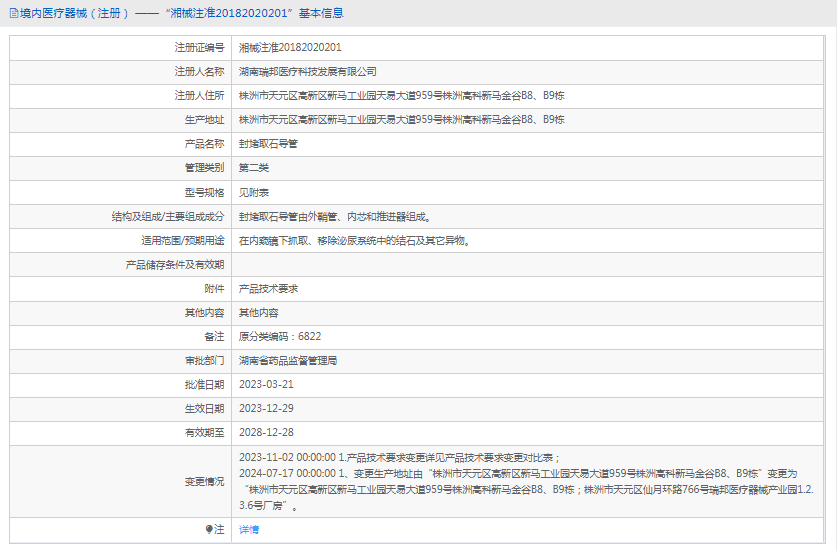Click the 有效期至 label
Screen dimensions: 837x551
pyautogui.click(x=204, y=432)
